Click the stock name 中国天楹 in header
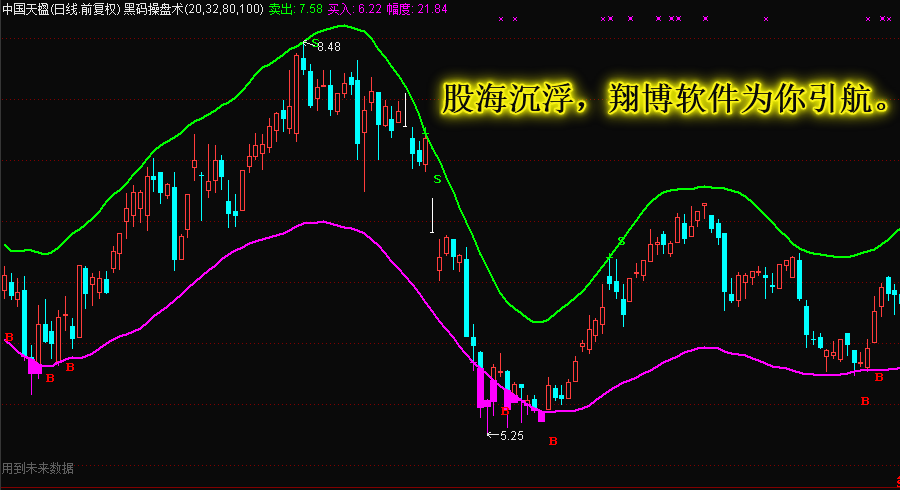 coord(26,8)
